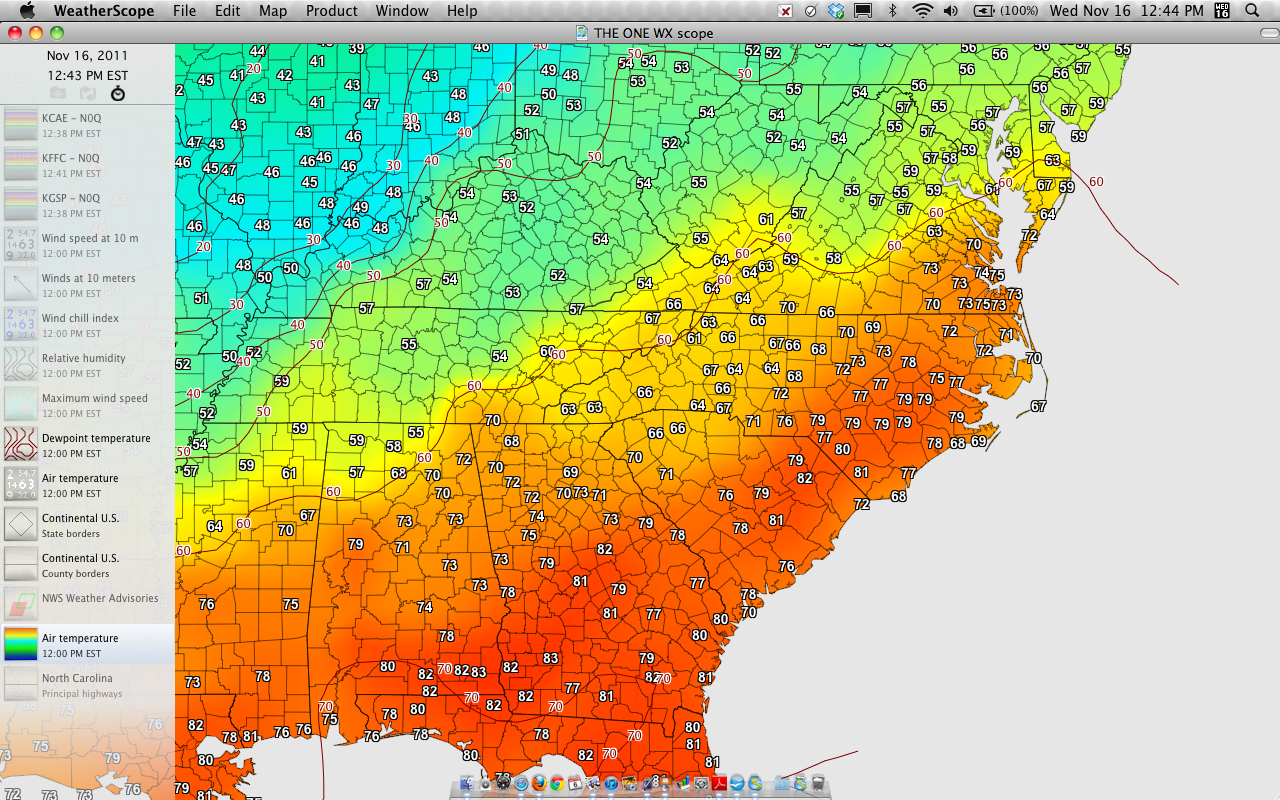Click the dimmed folder icon under the timestamp
Viewport: 1280px width, 800px height.
pos(58,93)
